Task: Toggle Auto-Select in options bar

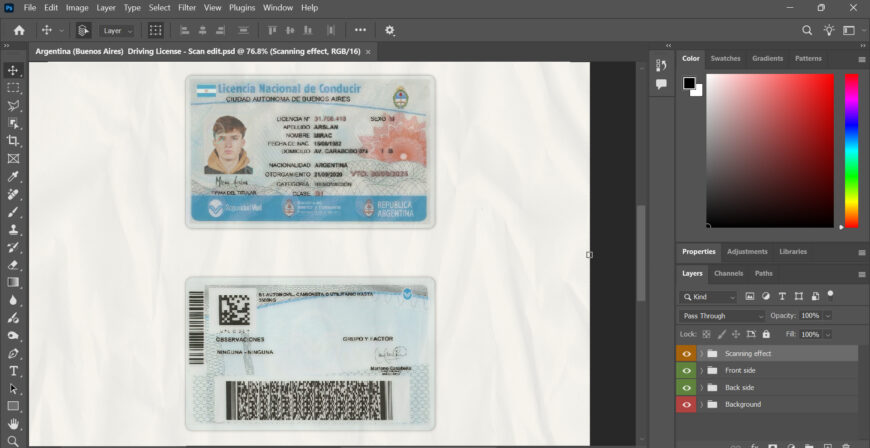Action: click(x=83, y=31)
